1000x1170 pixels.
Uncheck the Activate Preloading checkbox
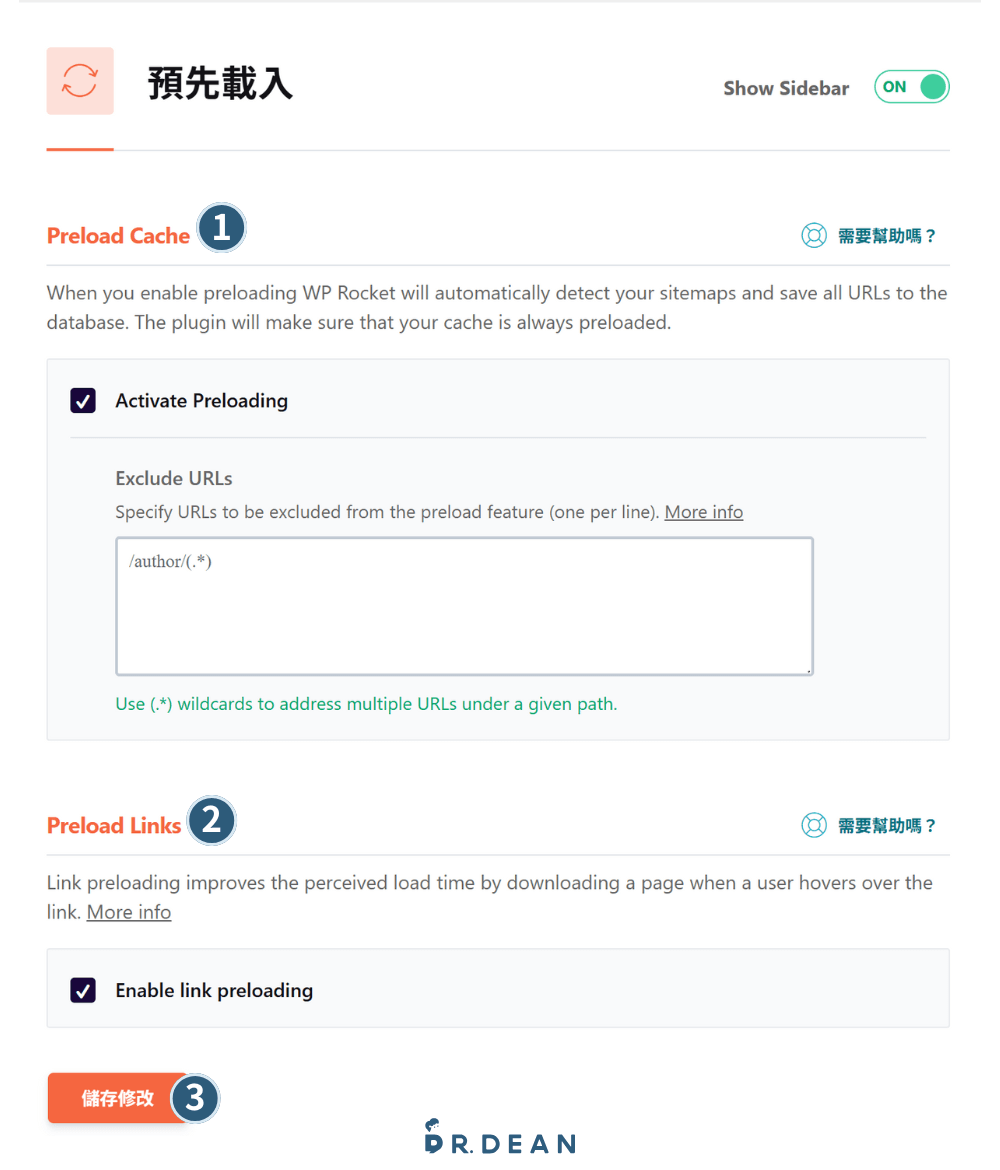tap(83, 400)
